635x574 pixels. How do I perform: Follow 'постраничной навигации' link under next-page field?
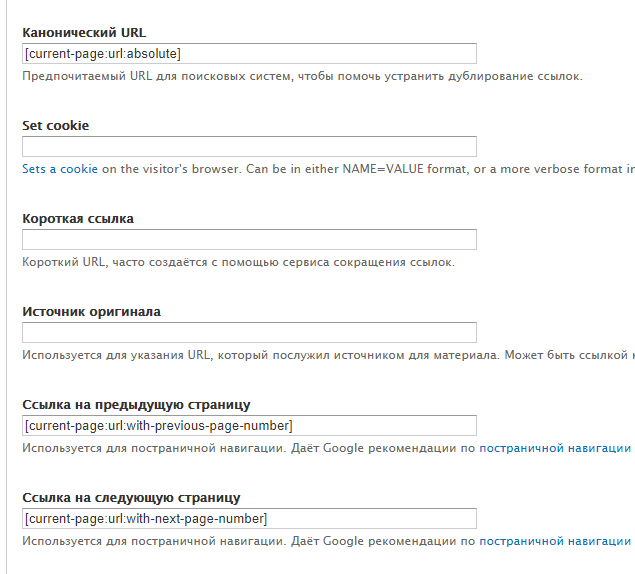(x=554, y=541)
